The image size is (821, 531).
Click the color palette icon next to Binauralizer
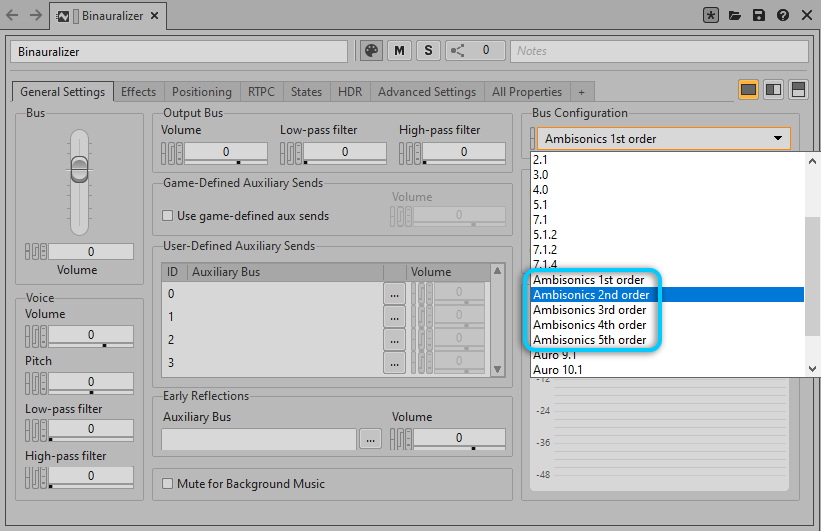point(370,51)
